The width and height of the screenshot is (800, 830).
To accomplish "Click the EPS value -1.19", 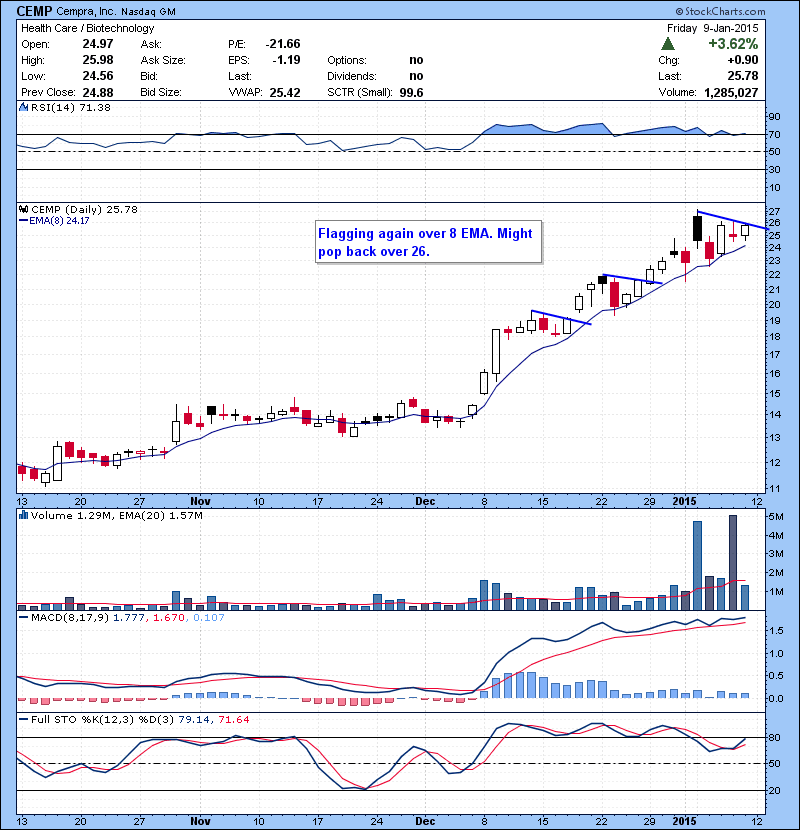I will point(286,60).
